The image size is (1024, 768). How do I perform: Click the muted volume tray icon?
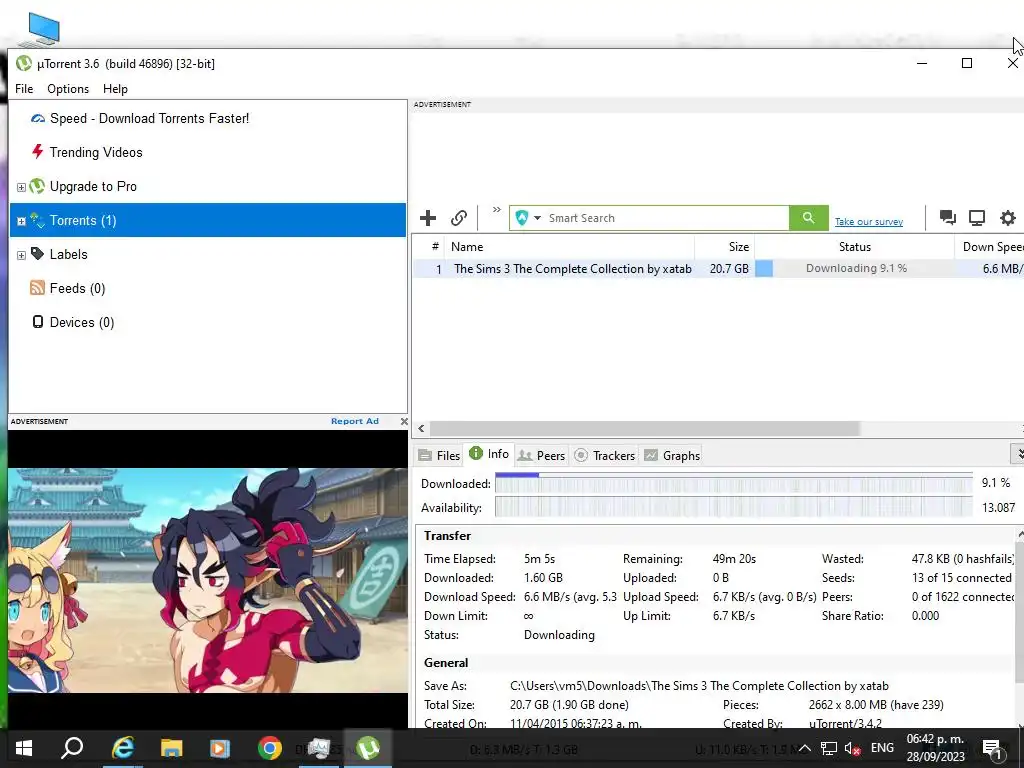tap(852, 748)
